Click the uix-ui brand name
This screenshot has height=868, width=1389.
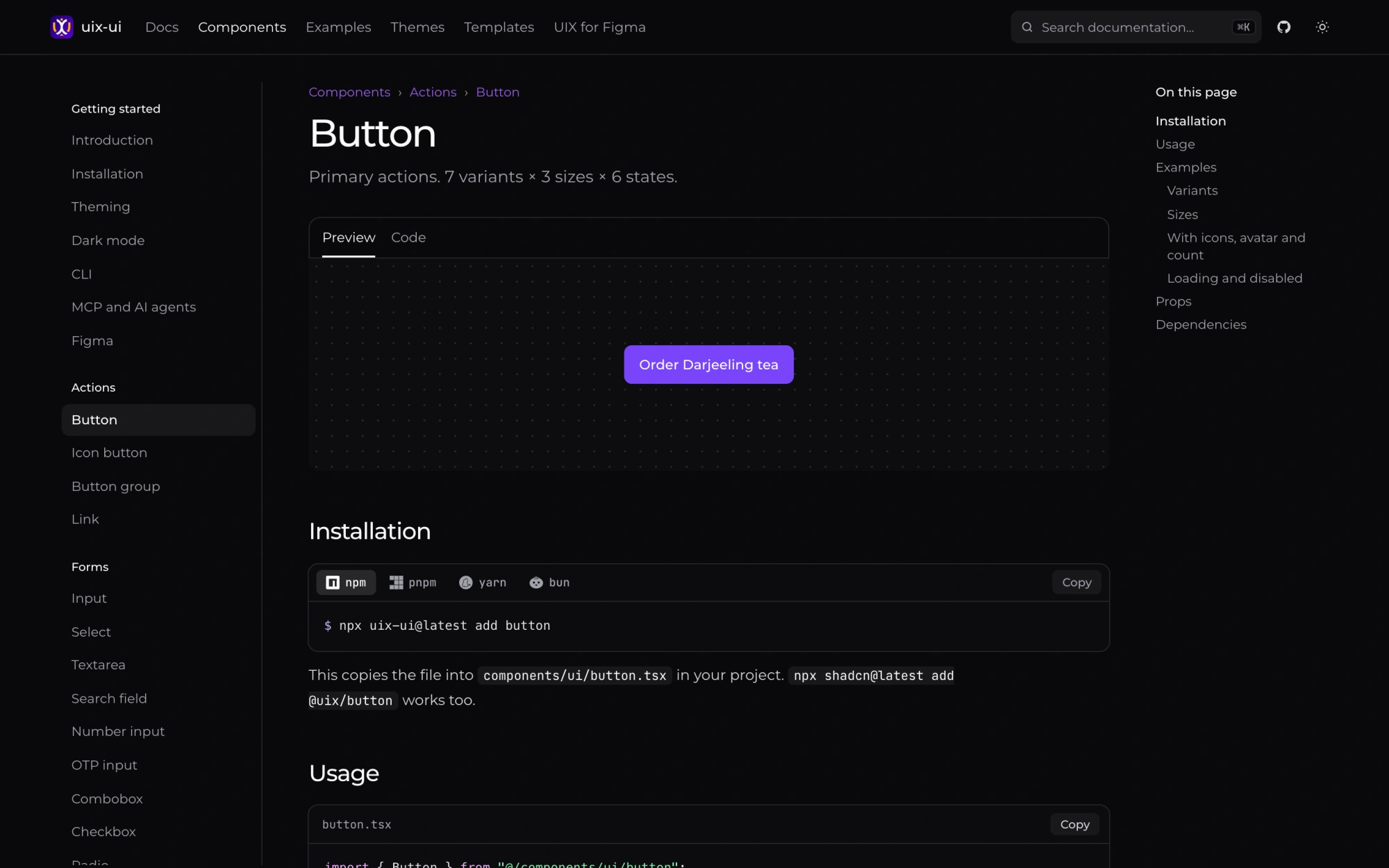(101, 27)
